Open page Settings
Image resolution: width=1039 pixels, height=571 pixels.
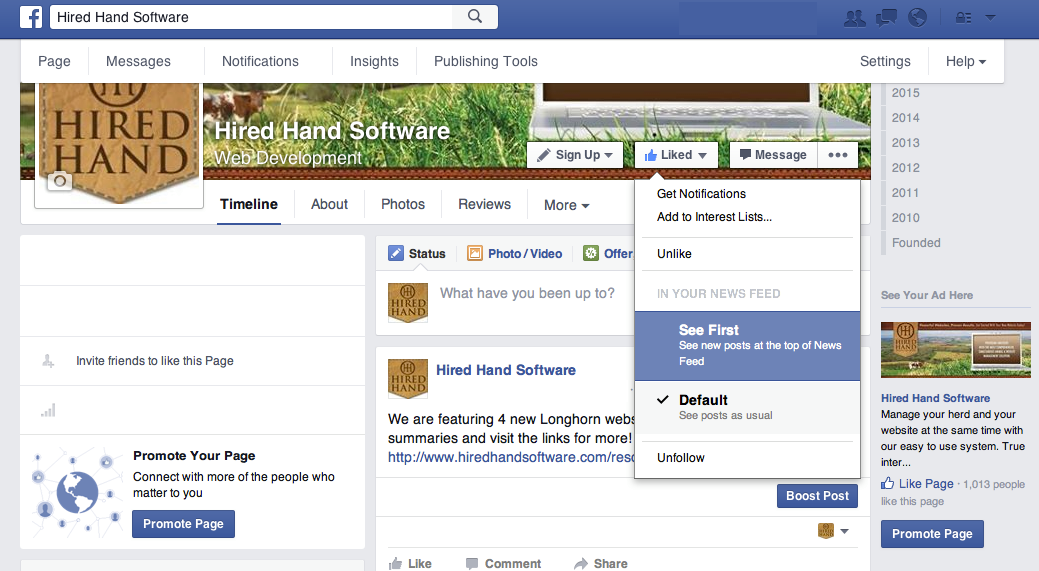click(885, 61)
